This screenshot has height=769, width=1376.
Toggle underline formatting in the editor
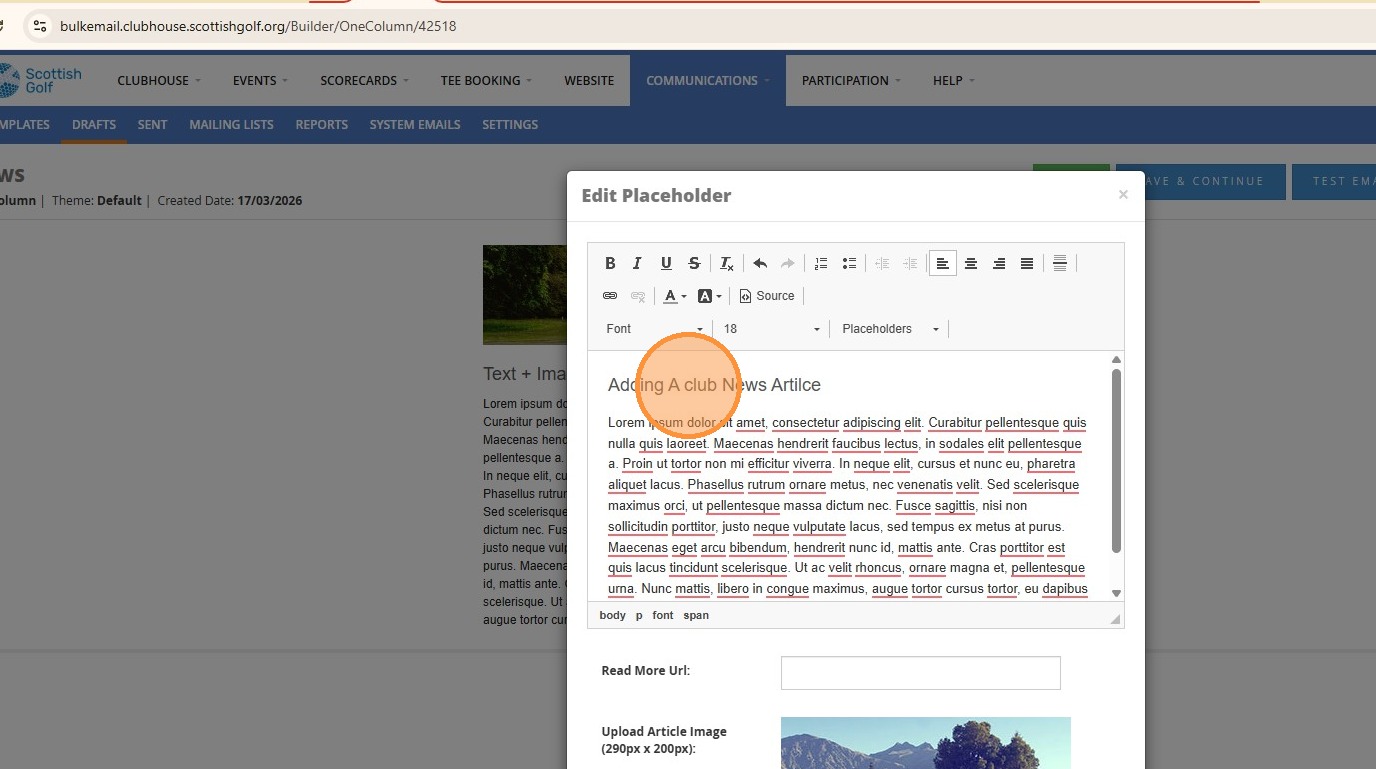pyautogui.click(x=666, y=264)
